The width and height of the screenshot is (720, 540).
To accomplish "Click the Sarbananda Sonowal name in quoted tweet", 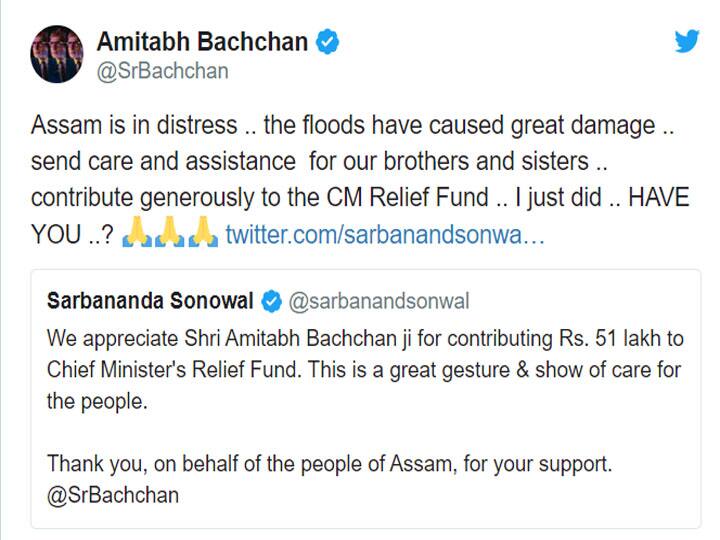I will (x=150, y=301).
